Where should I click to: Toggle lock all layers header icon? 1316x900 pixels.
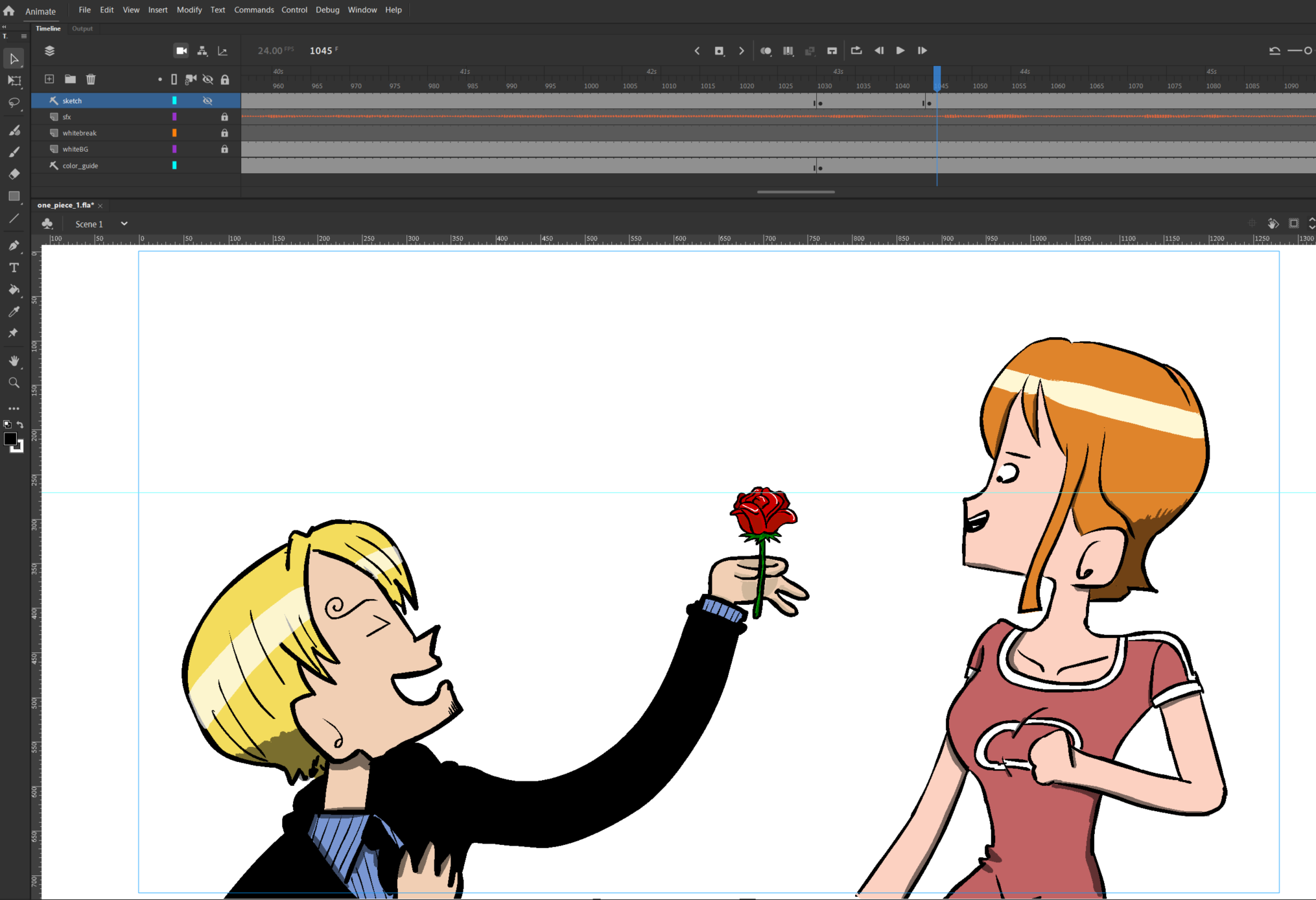[224, 79]
